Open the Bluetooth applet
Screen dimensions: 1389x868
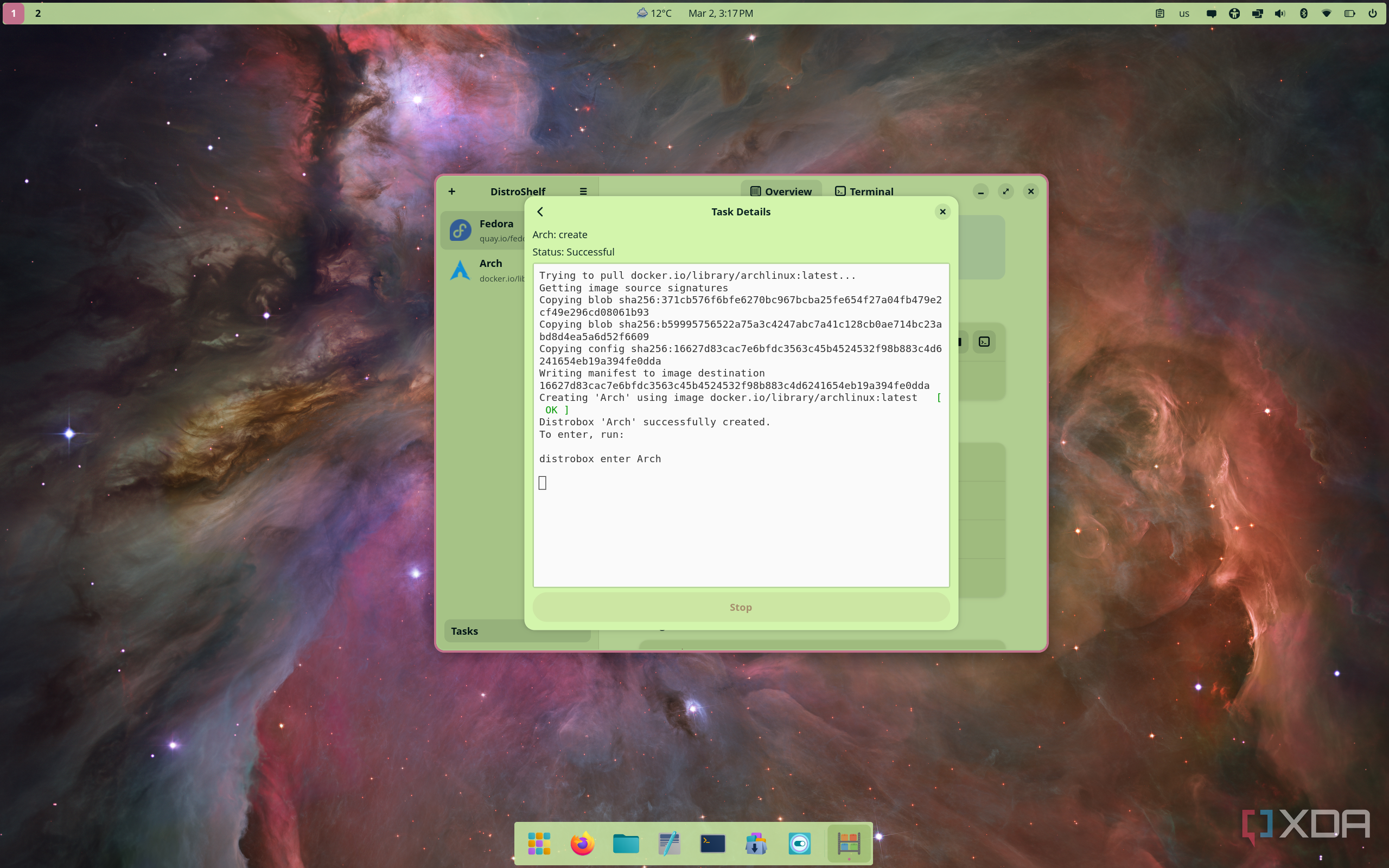(1303, 13)
